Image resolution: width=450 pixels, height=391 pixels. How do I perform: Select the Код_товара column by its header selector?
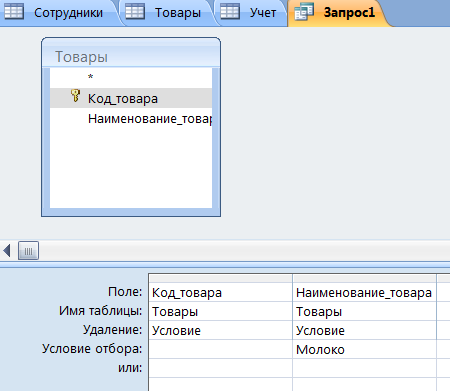[220, 278]
